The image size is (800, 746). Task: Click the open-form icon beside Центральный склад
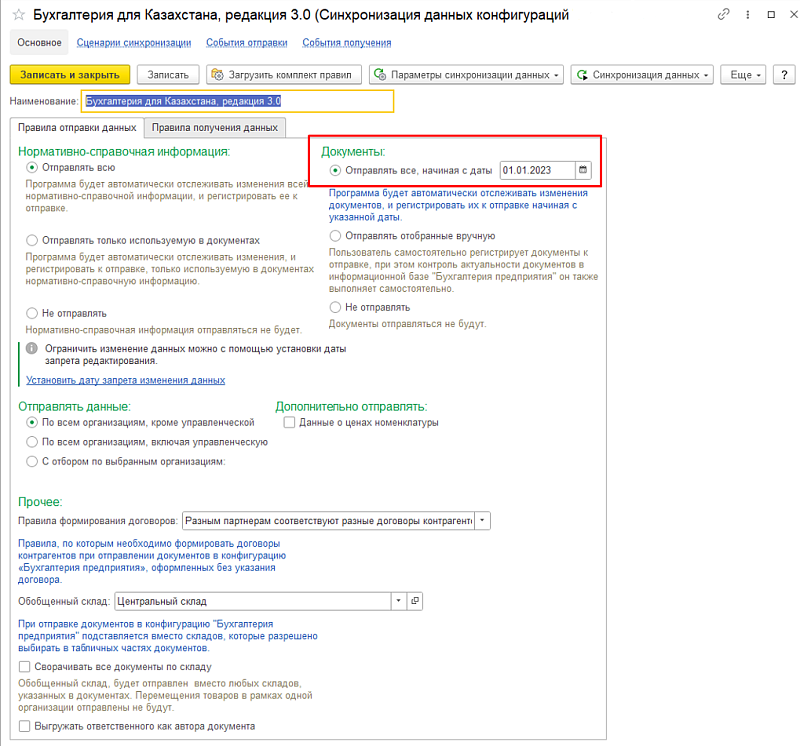point(416,601)
